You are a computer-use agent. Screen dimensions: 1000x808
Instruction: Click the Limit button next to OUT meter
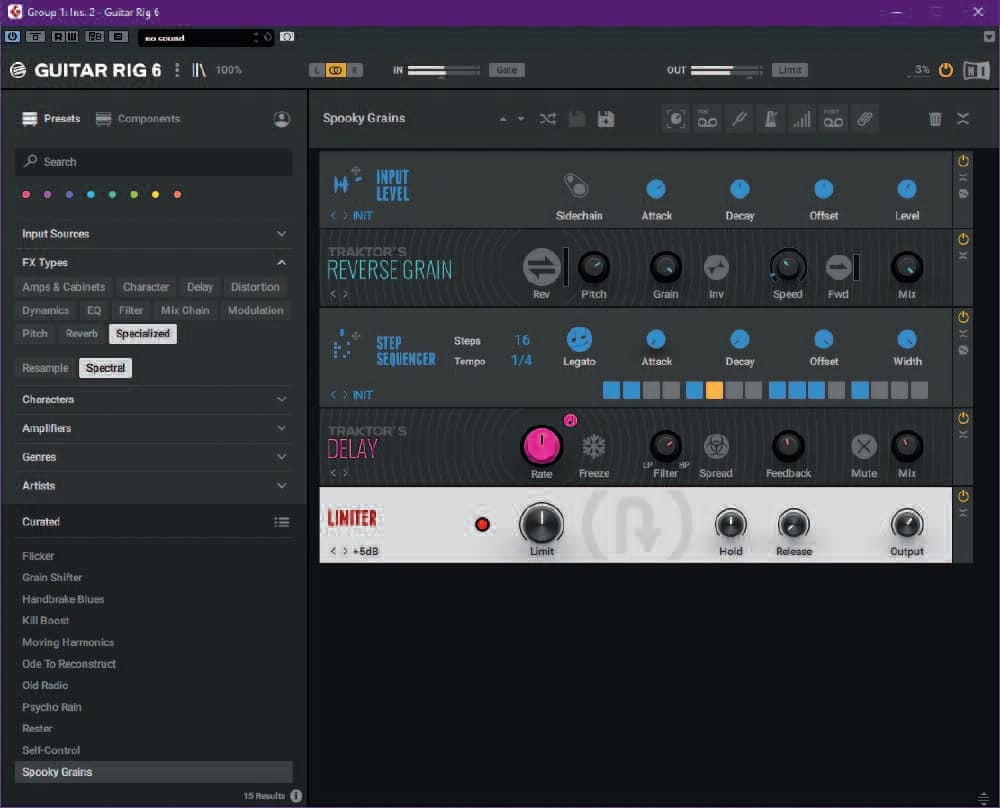(x=790, y=70)
